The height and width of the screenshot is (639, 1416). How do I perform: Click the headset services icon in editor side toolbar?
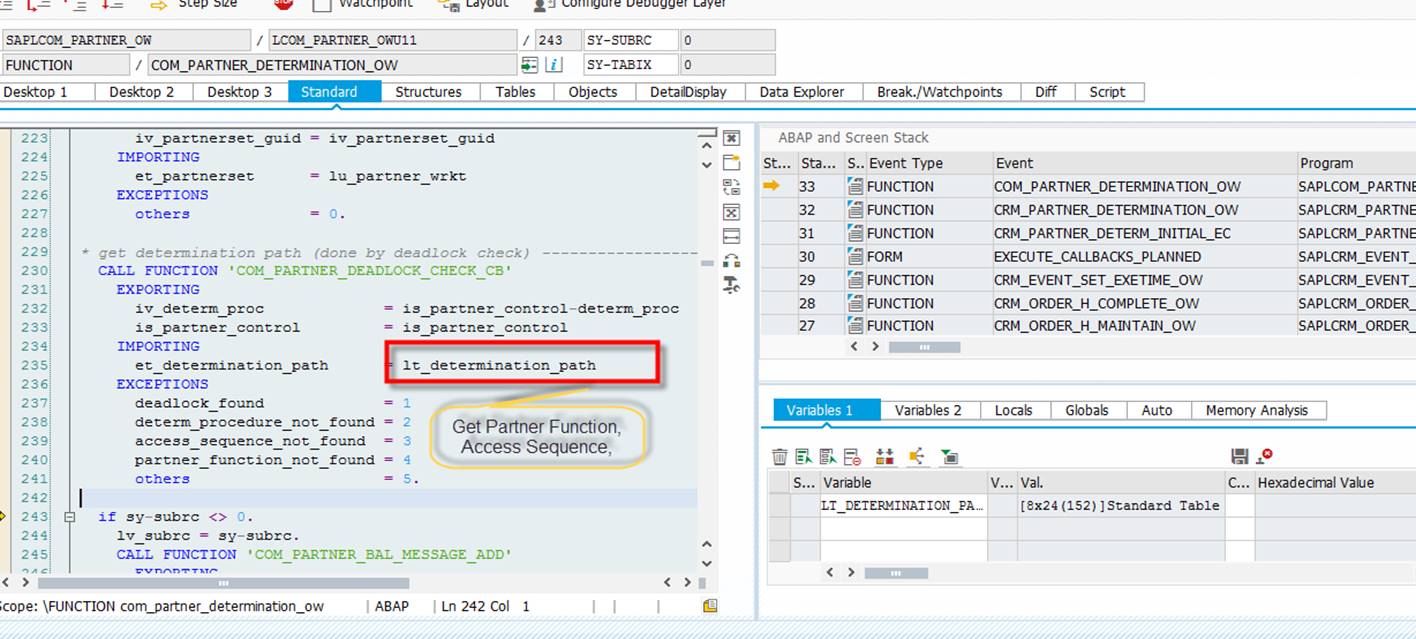(x=731, y=261)
